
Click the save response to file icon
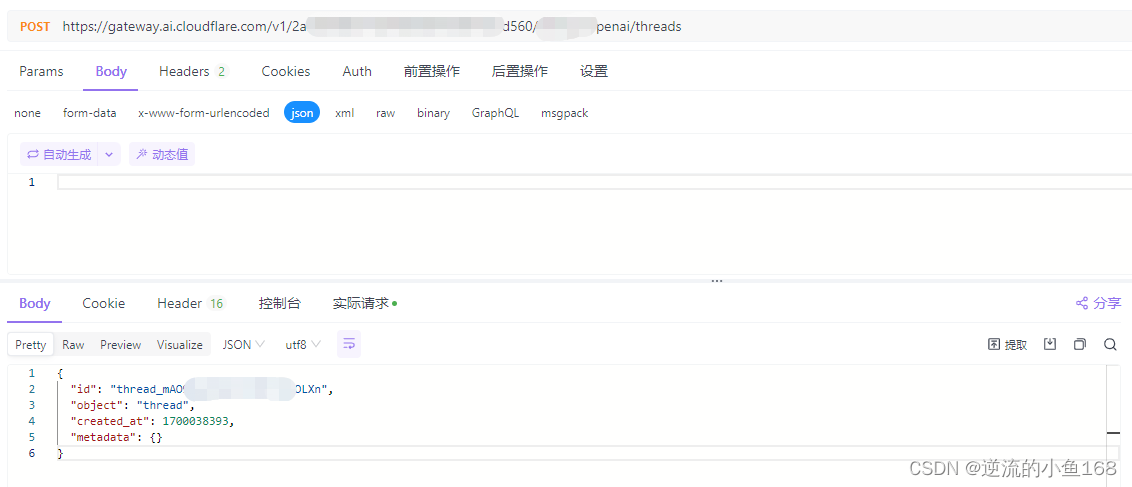coord(1050,344)
